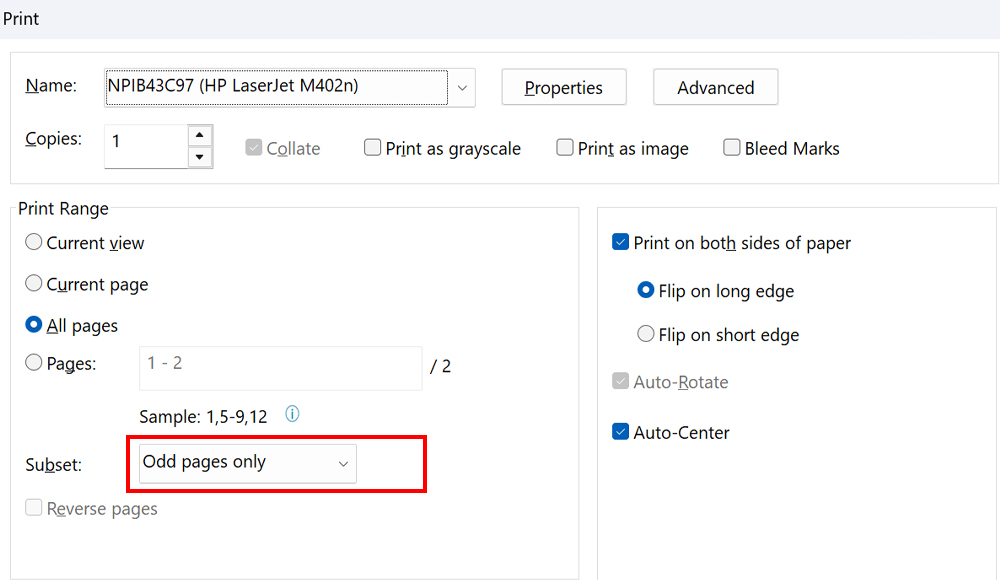Increase copies with the up arrow
The width and height of the screenshot is (1000, 580).
tap(200, 135)
